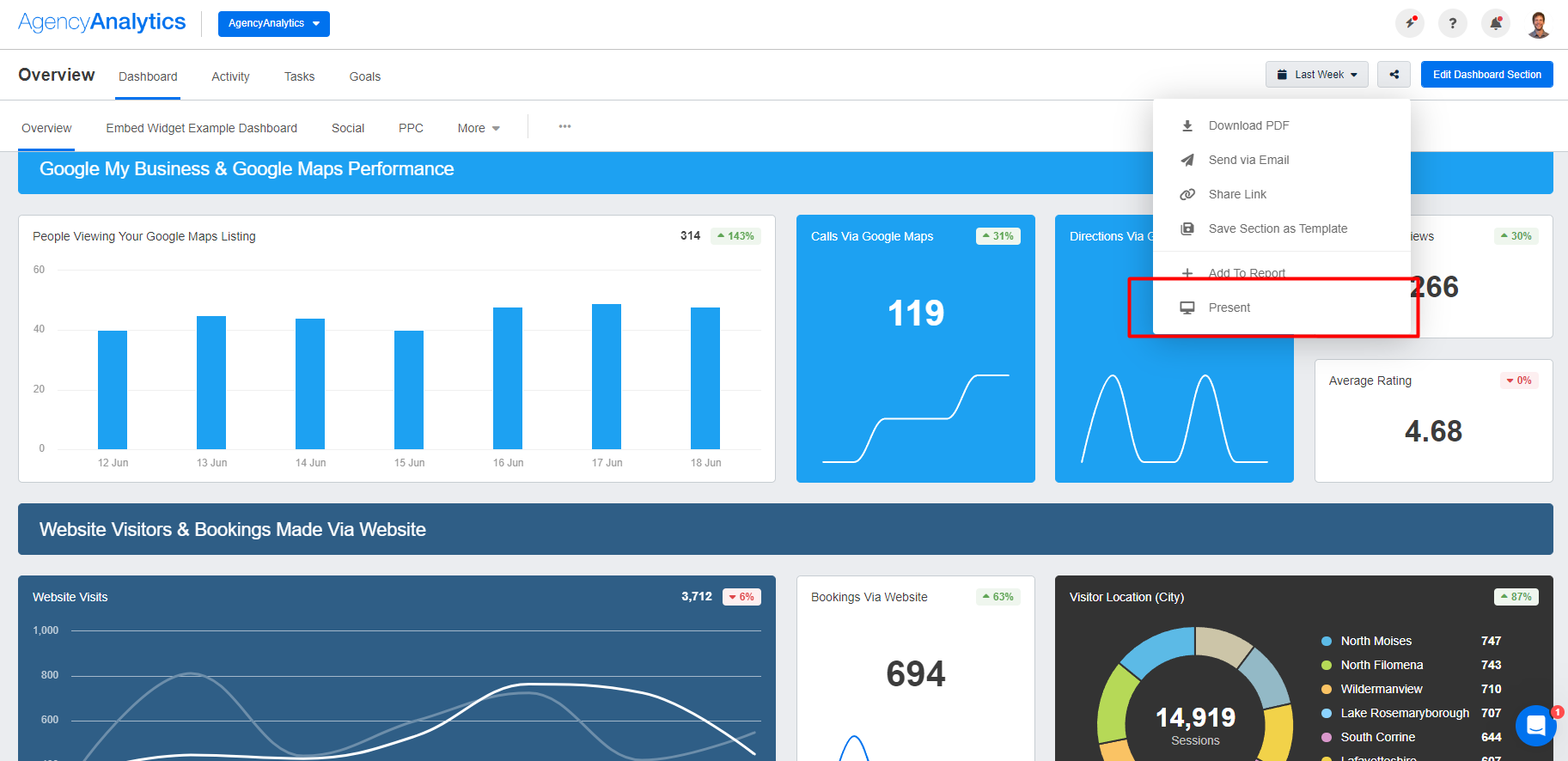Switch to the Dashboard tab
The height and width of the screenshot is (761, 1568).
148,76
